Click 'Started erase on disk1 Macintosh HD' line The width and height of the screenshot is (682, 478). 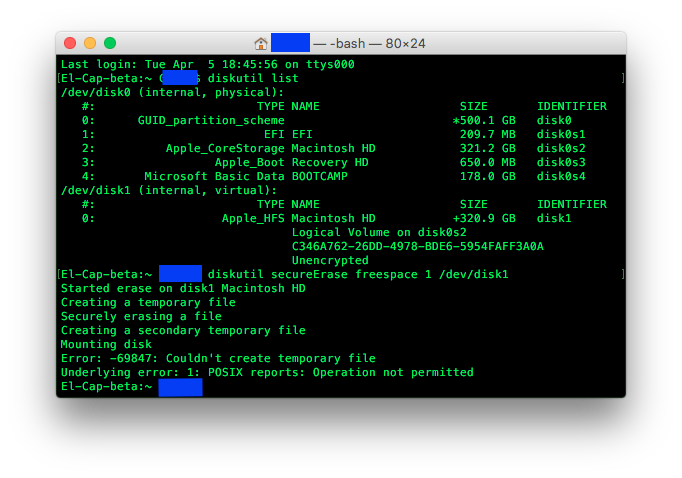click(x=183, y=288)
